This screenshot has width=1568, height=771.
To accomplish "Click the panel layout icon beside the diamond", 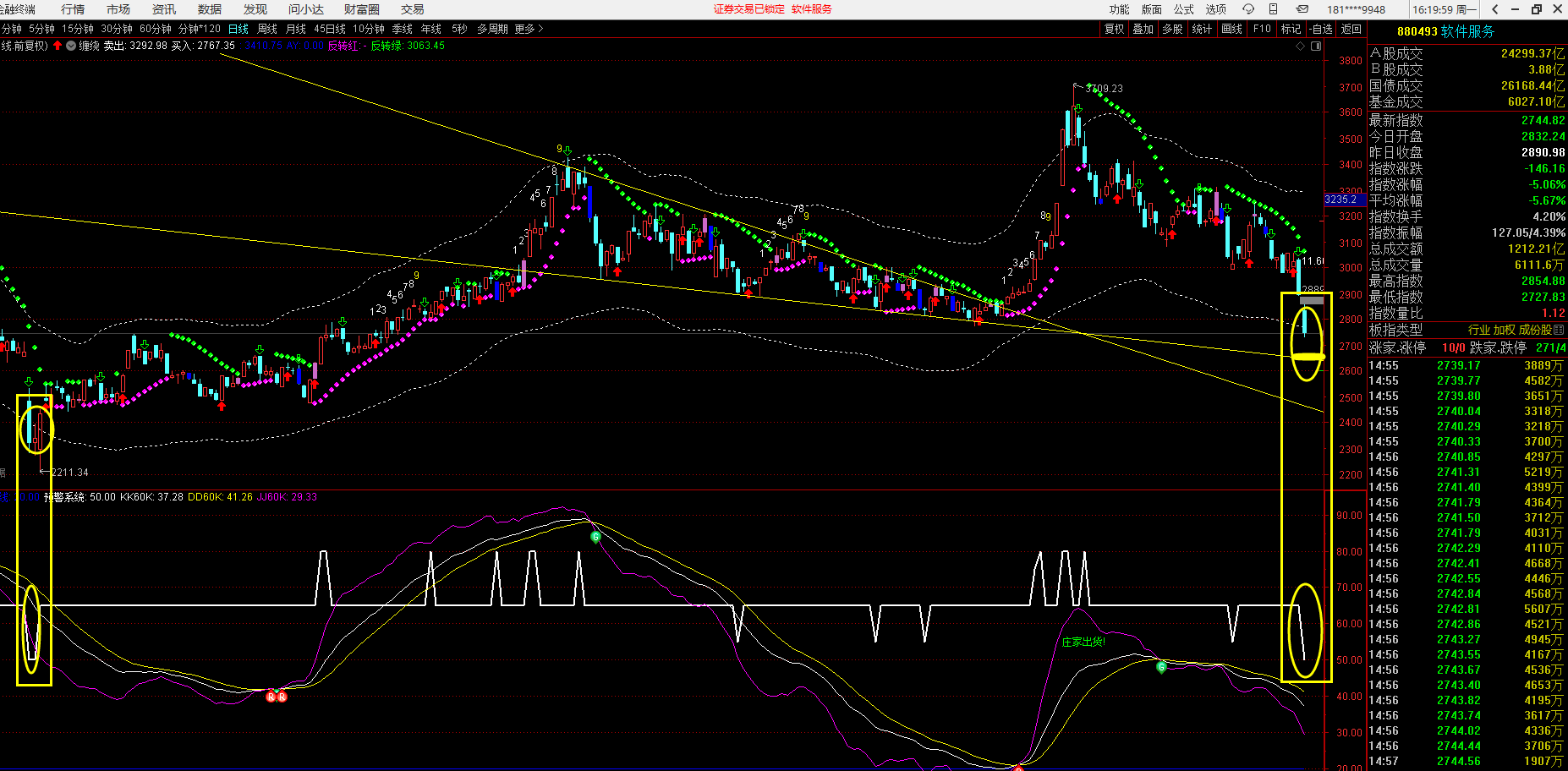I will (x=1316, y=46).
